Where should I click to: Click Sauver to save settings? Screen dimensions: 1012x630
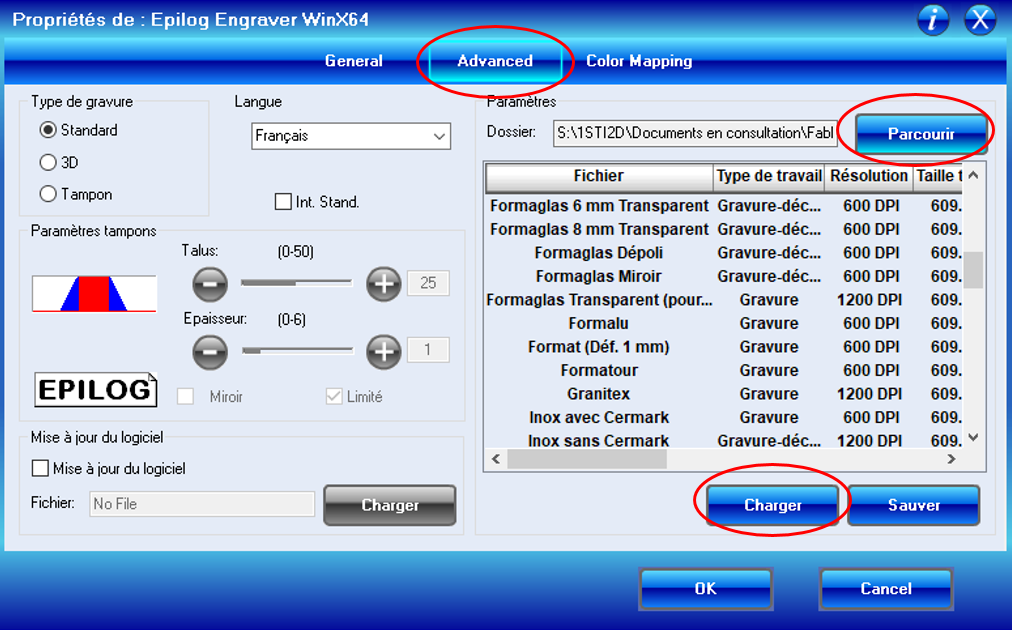point(914,505)
